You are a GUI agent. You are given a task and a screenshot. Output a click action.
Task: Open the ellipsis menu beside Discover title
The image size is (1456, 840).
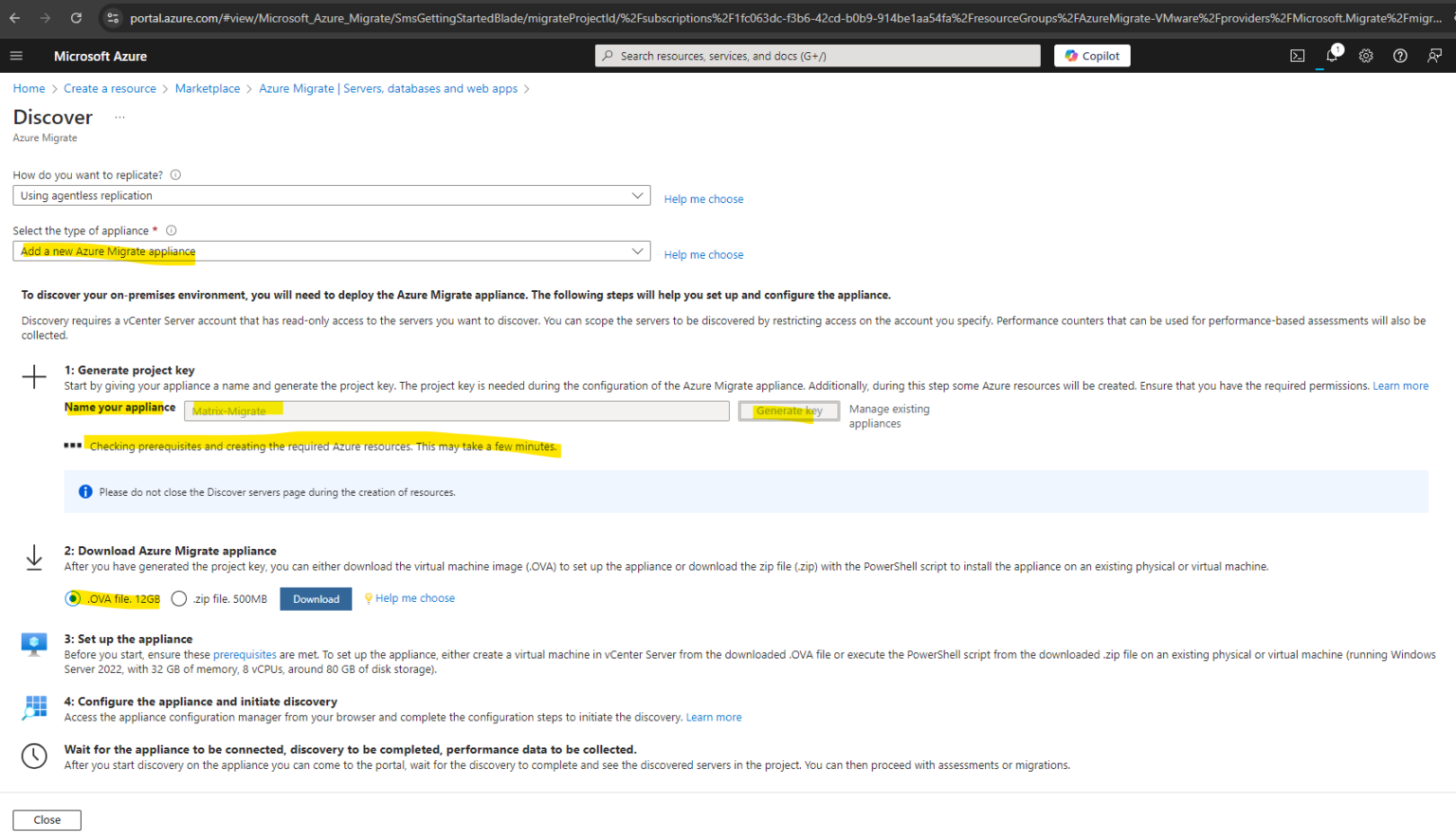click(x=119, y=118)
